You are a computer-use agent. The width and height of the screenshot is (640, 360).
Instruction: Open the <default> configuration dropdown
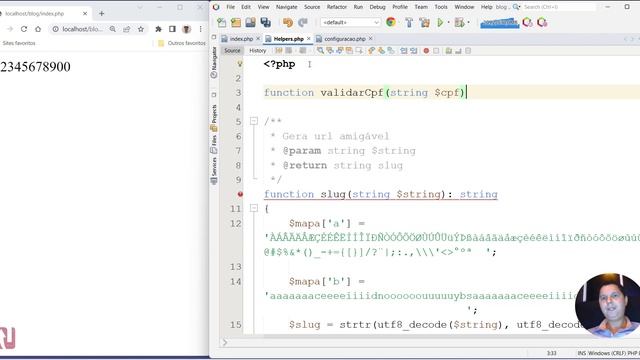[x=351, y=22]
